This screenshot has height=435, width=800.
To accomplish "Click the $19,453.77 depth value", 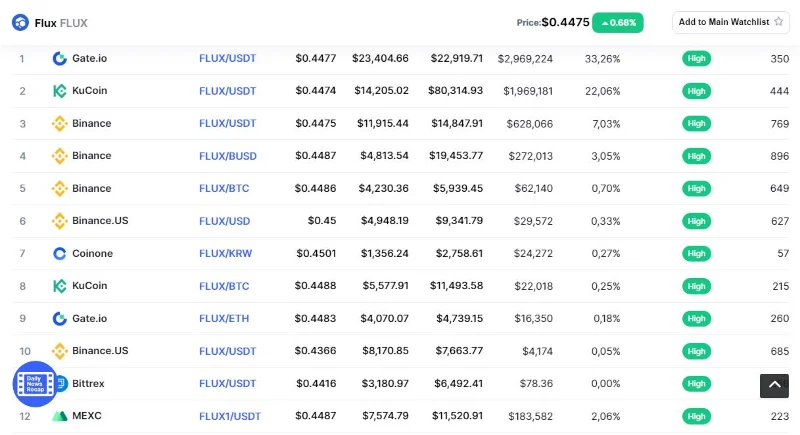I will (456, 156).
